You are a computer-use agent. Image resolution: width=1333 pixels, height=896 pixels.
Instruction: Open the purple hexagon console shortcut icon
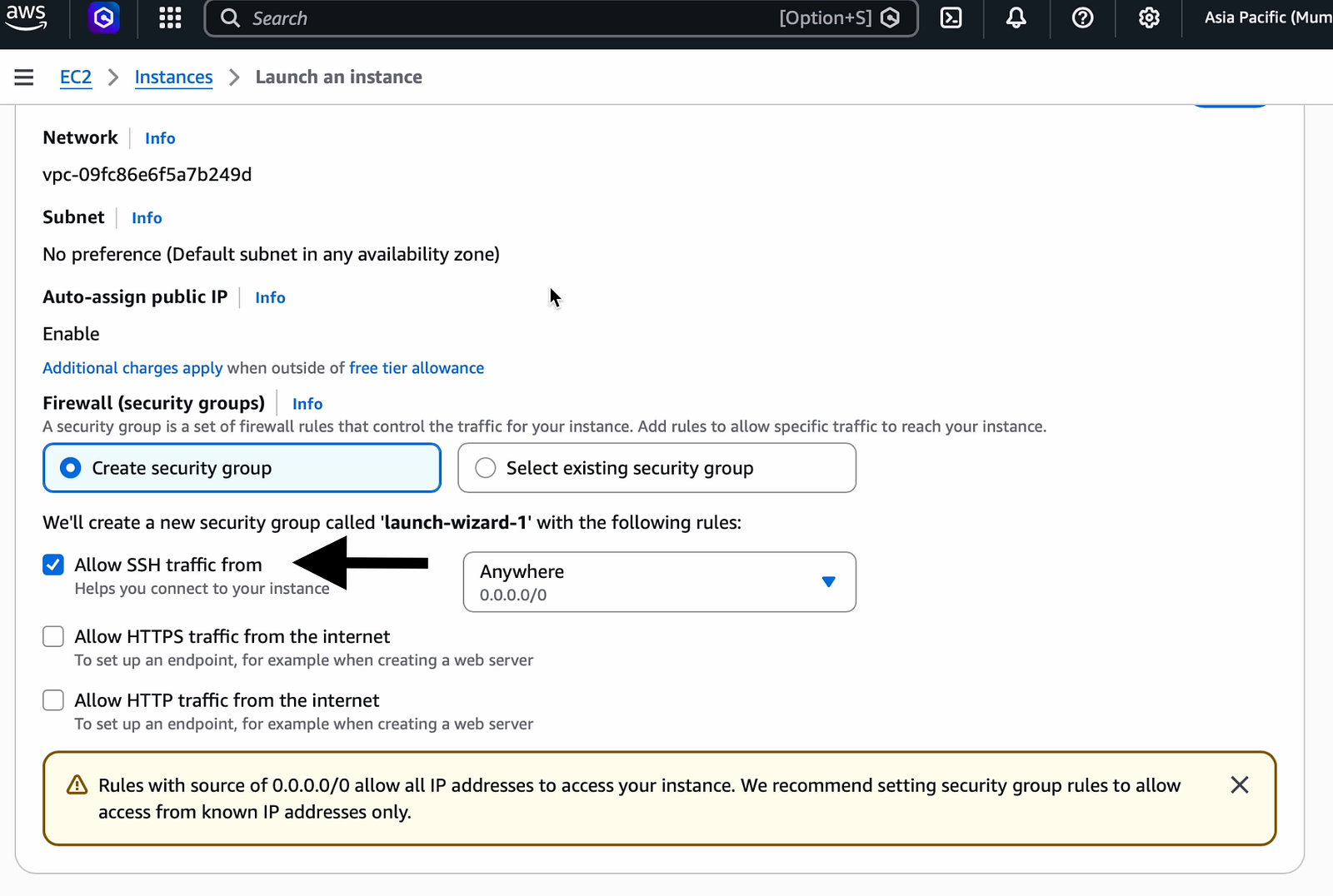tap(104, 17)
